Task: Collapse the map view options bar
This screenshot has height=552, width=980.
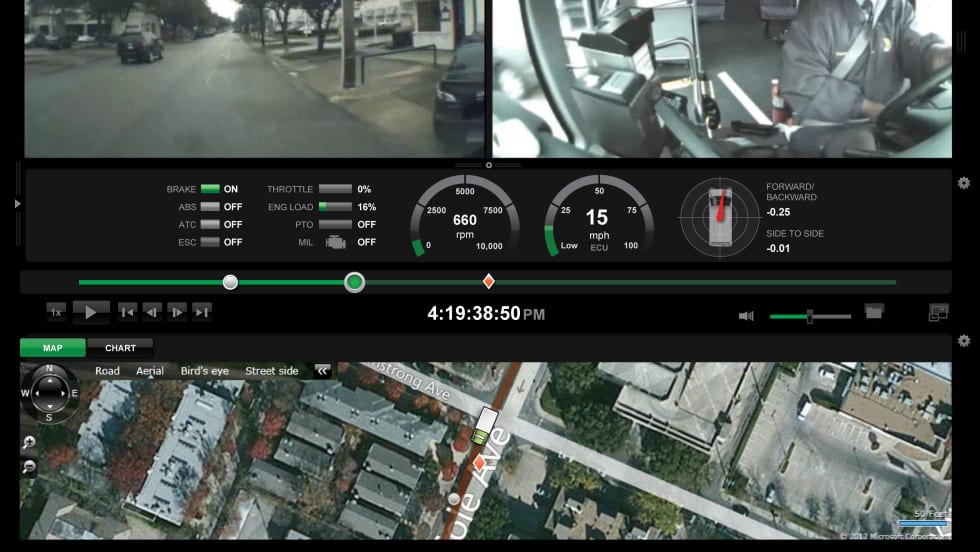Action: (x=322, y=371)
